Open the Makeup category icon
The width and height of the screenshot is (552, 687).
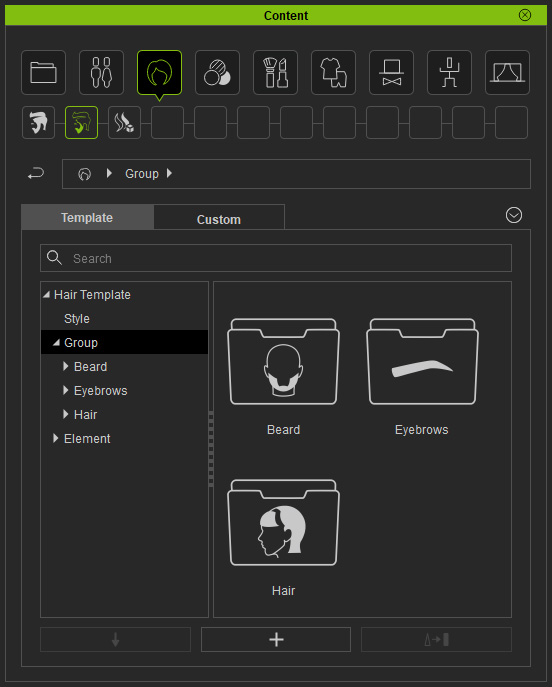point(276,72)
